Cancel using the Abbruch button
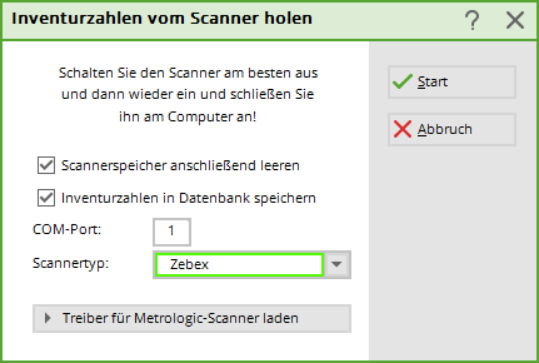Viewport: 539px width, 363px height. tap(452, 129)
